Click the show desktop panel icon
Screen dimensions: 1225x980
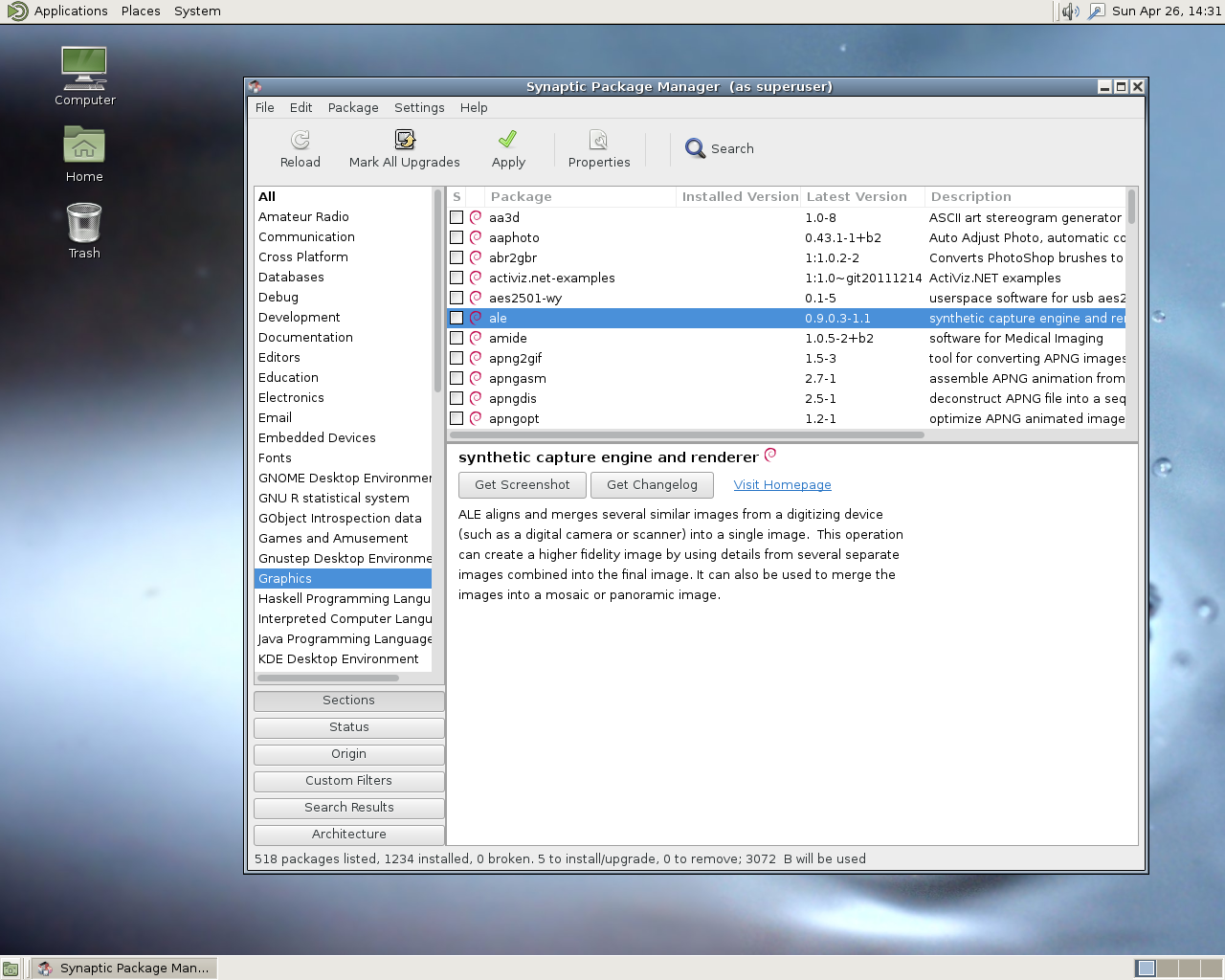click(11, 969)
